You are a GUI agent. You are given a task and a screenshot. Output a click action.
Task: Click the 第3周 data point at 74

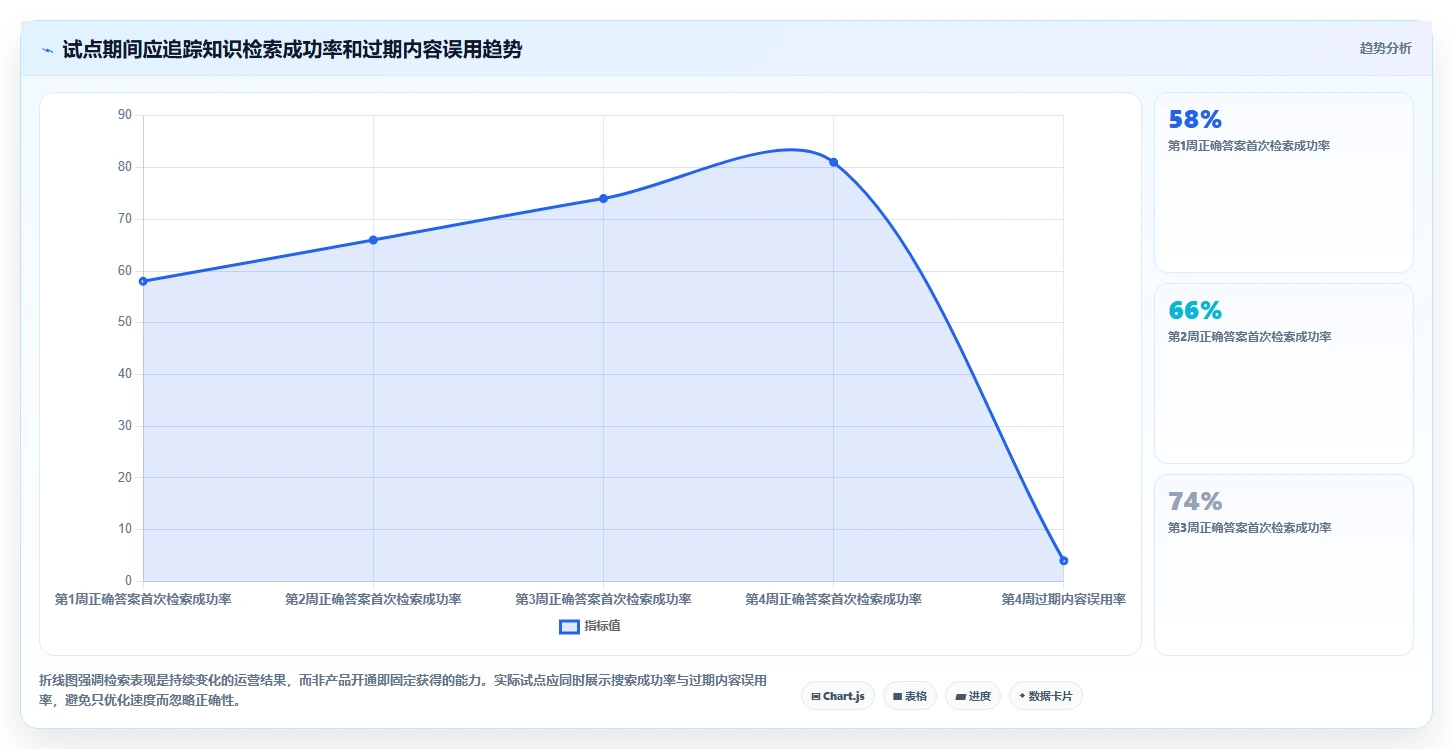[603, 198]
